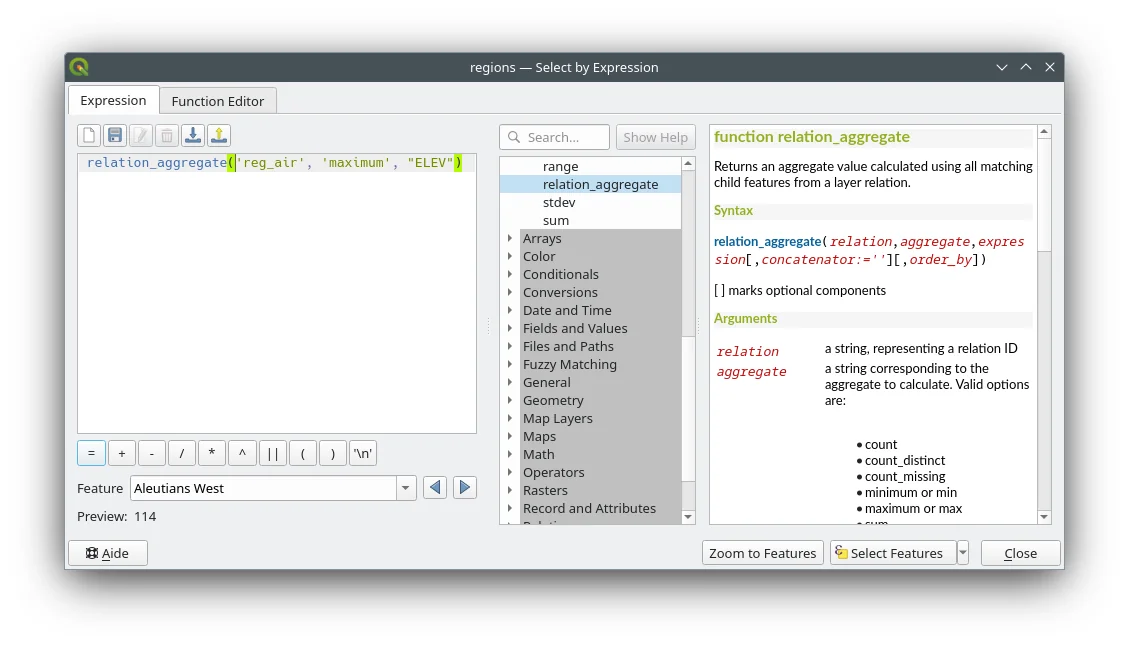Click the export user expressions icon
The image size is (1129, 646).
pyautogui.click(x=219, y=136)
